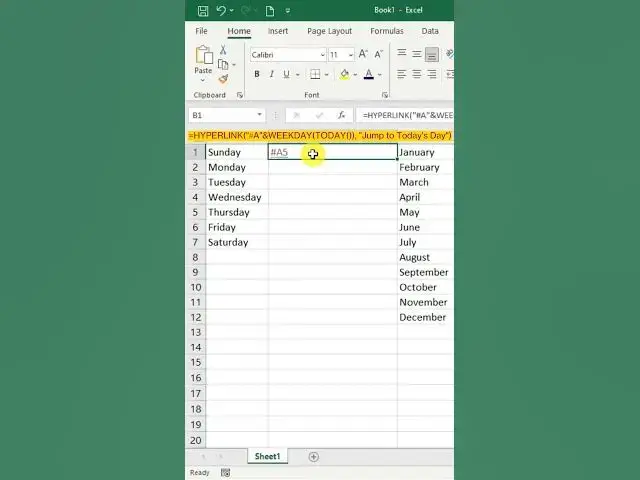Select the Saturday cell
Screen dimensions: 640x480
pos(237,242)
